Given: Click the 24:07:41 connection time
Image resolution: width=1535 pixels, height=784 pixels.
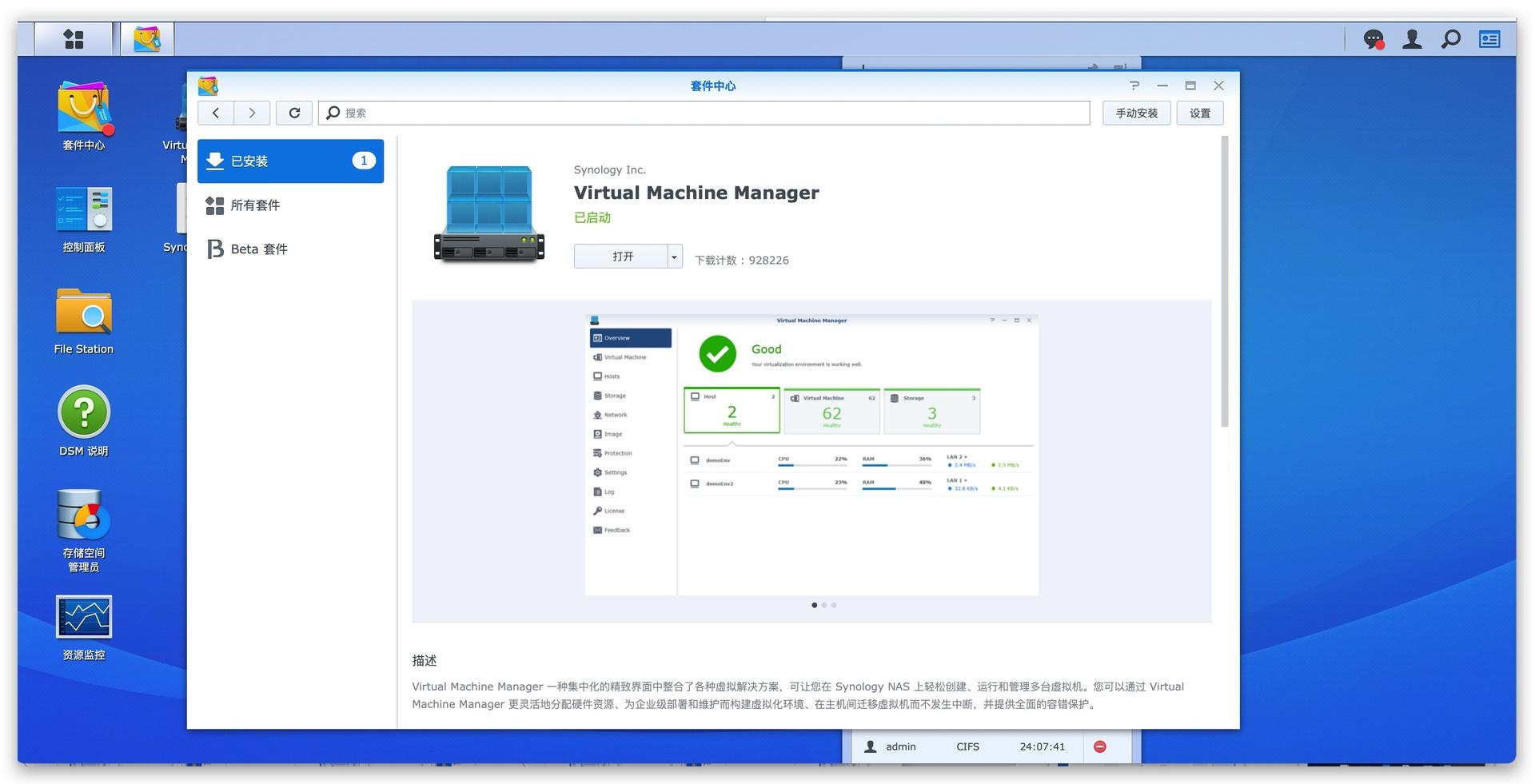Looking at the screenshot, I should [1043, 746].
